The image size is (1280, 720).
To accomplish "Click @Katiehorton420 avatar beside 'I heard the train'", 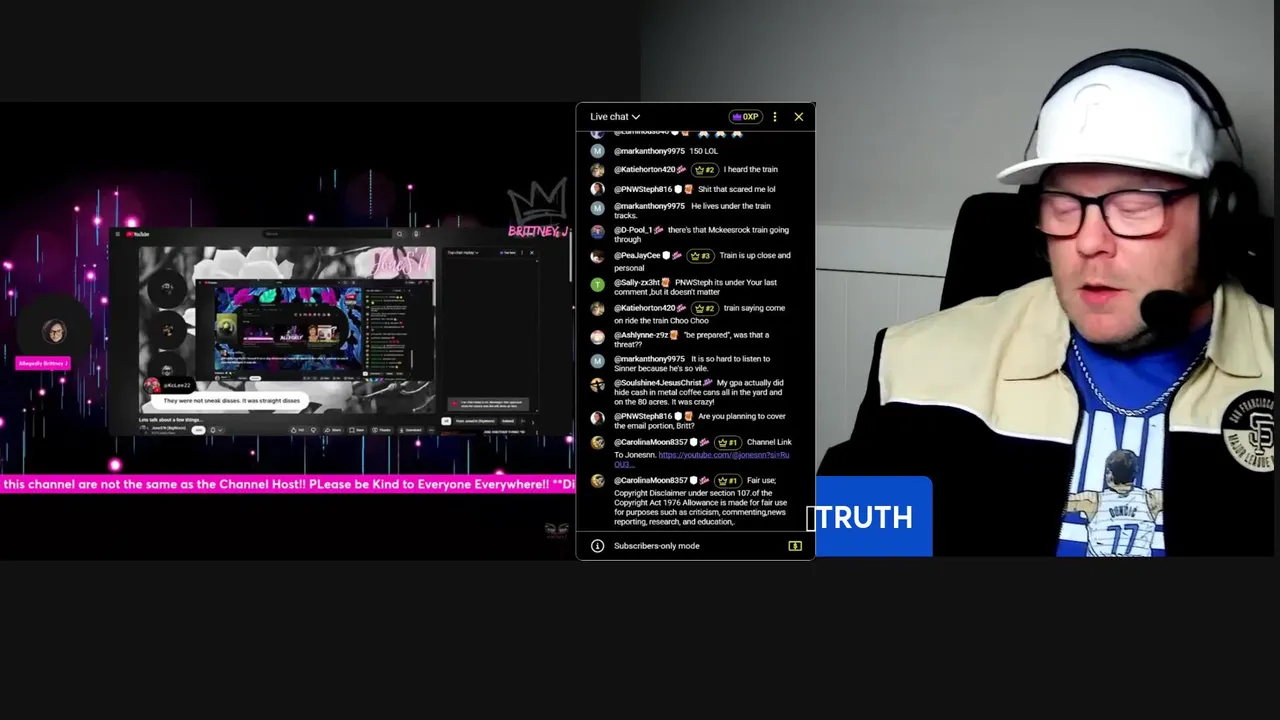I will 597,170.
